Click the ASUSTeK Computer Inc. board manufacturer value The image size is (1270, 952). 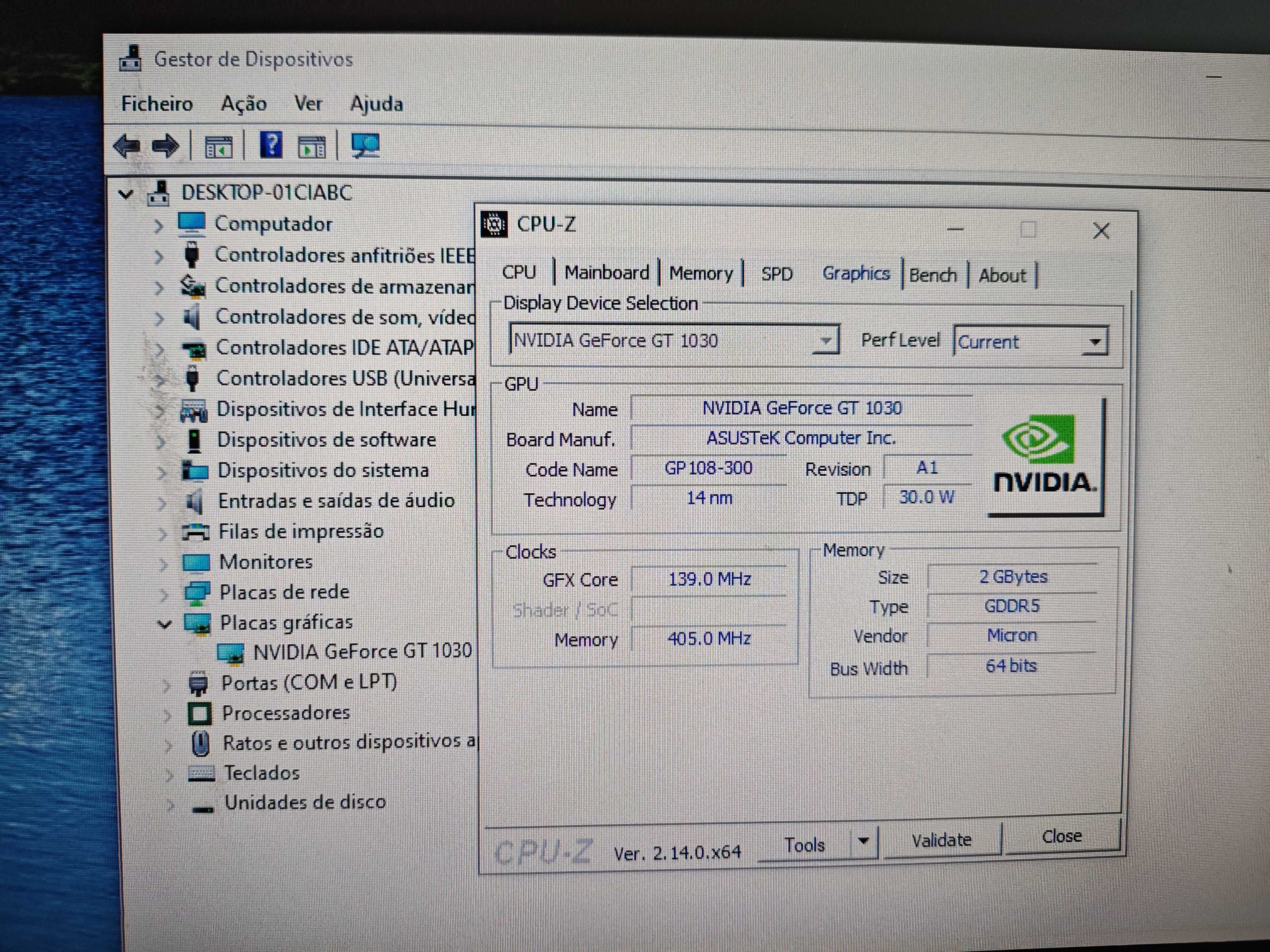tap(802, 439)
